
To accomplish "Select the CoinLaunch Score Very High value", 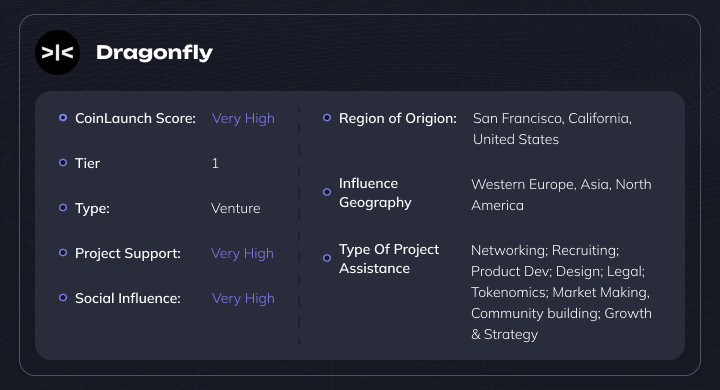I will click(243, 119).
